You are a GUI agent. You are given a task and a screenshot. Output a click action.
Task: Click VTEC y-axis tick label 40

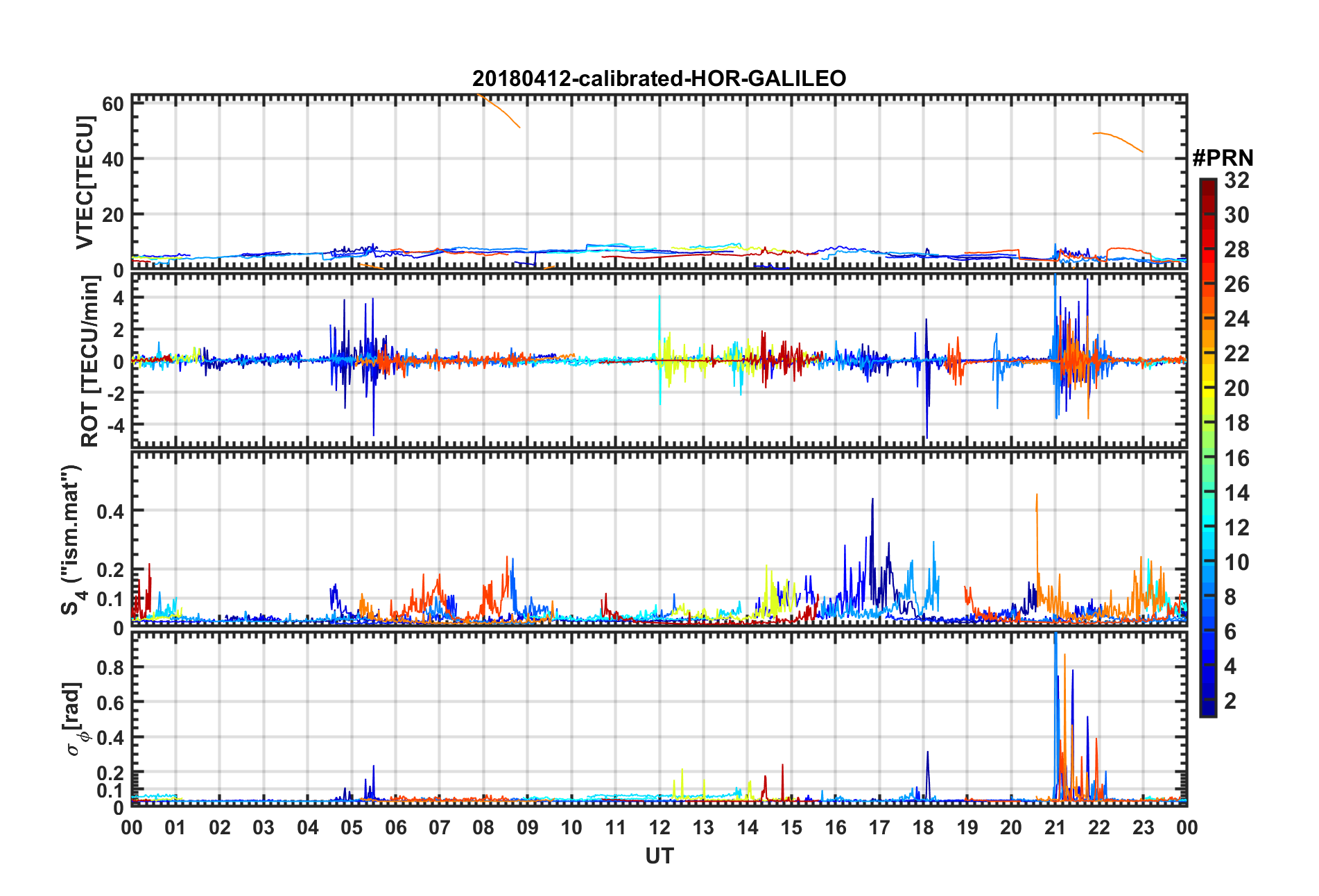[x=112, y=159]
